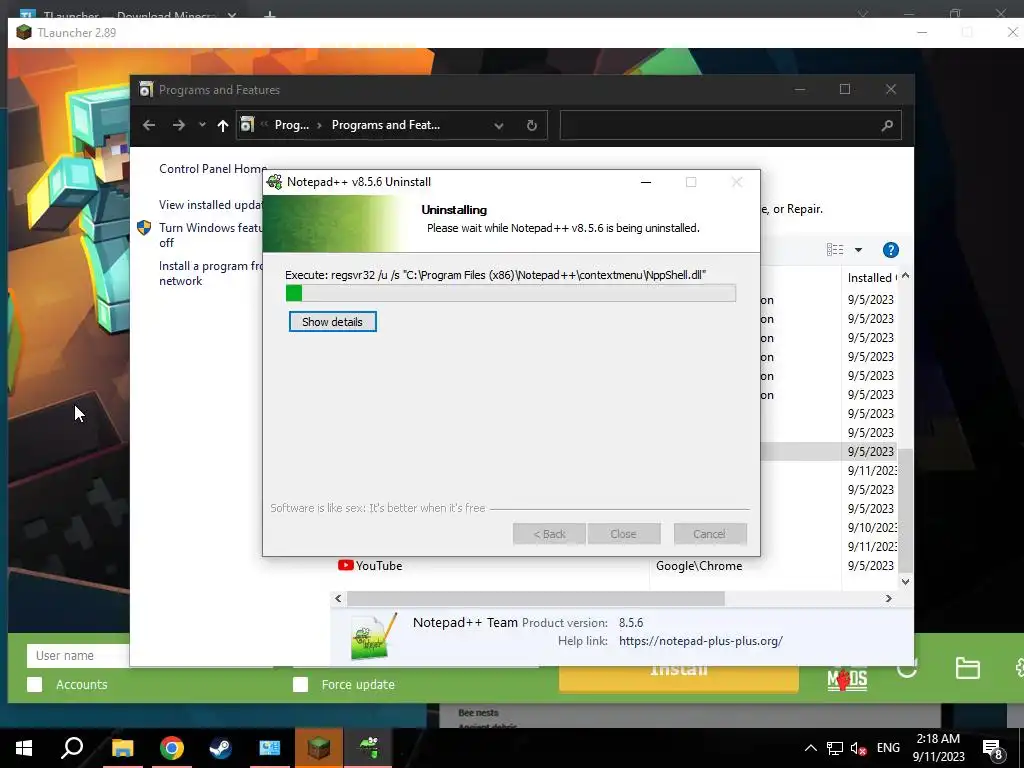1024x768 pixels.
Task: Minimize the Notepad++ uninstall dialog
Action: (646, 182)
